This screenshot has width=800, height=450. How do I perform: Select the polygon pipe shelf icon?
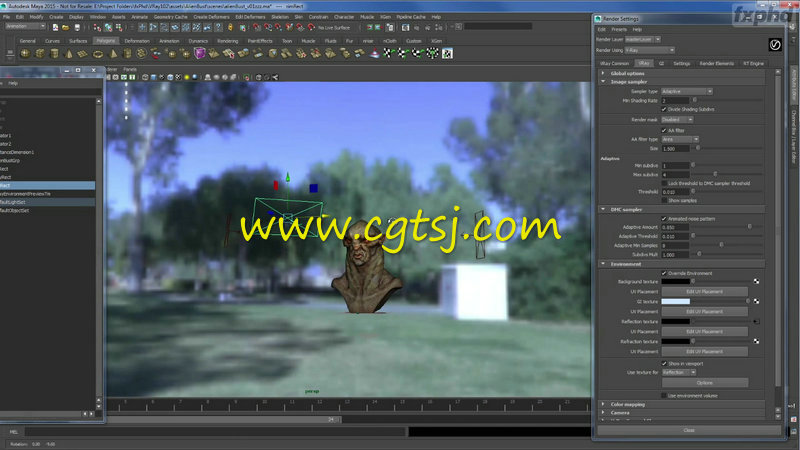(127, 53)
